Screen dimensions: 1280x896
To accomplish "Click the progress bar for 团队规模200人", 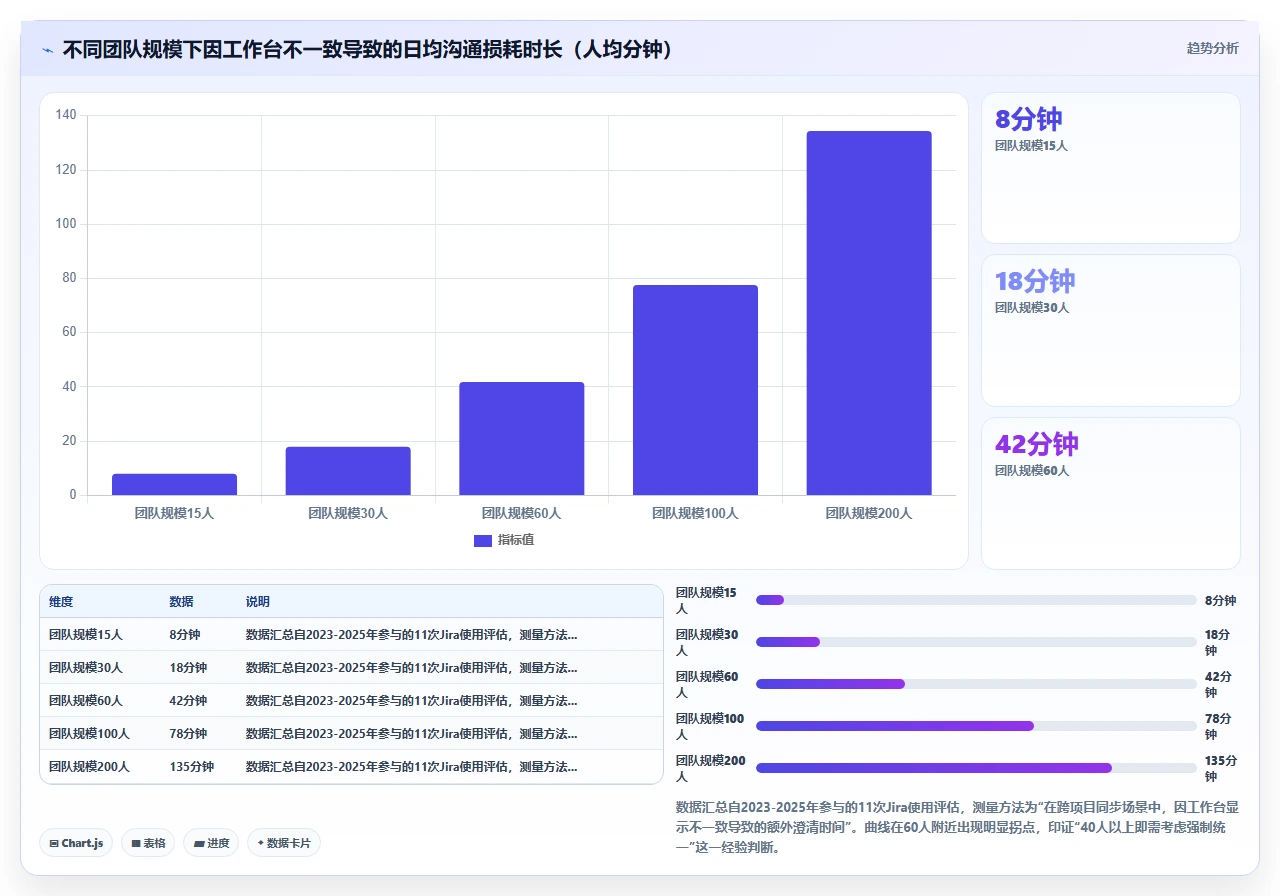I will point(976,768).
